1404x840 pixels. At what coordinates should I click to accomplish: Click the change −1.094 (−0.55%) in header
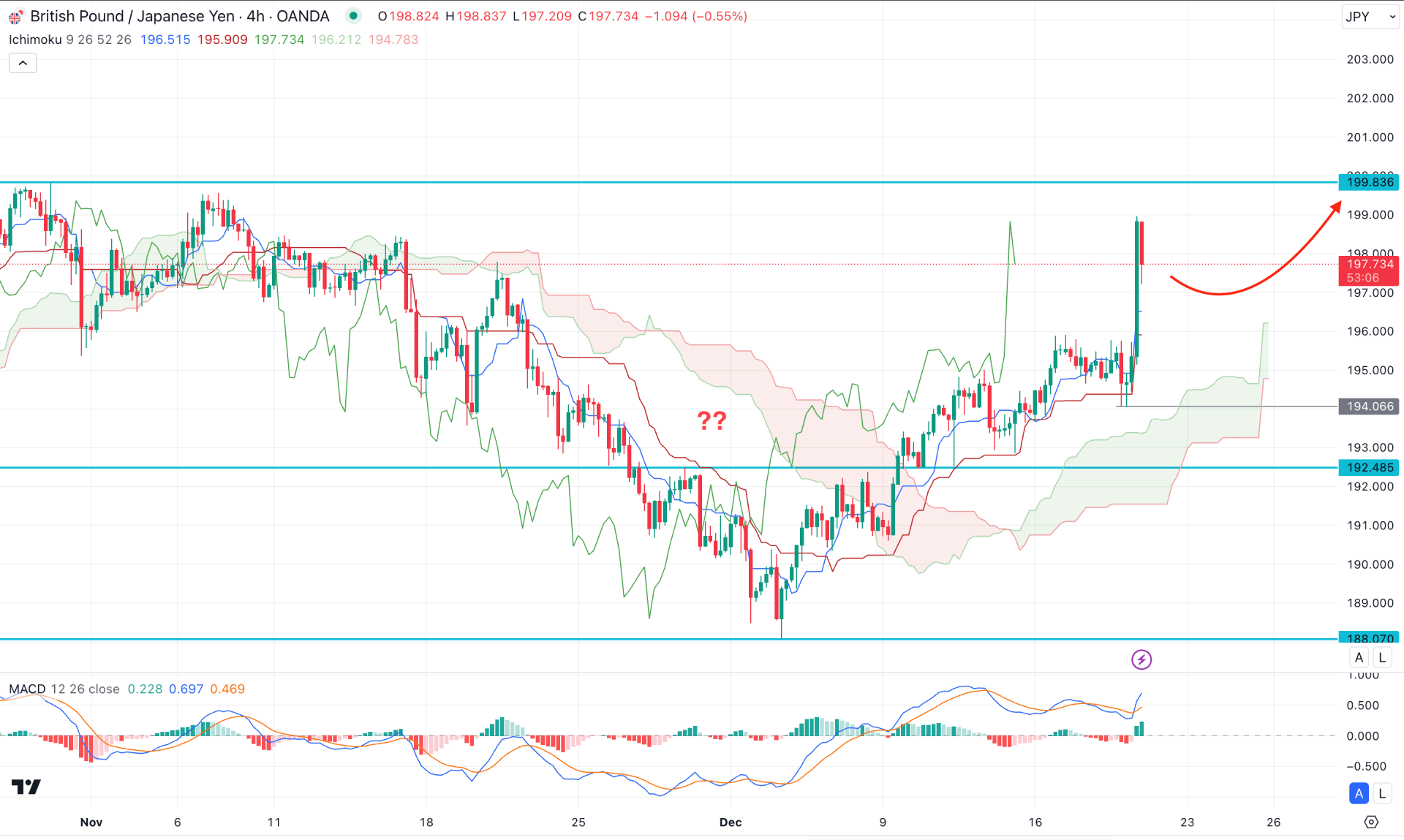point(696,16)
